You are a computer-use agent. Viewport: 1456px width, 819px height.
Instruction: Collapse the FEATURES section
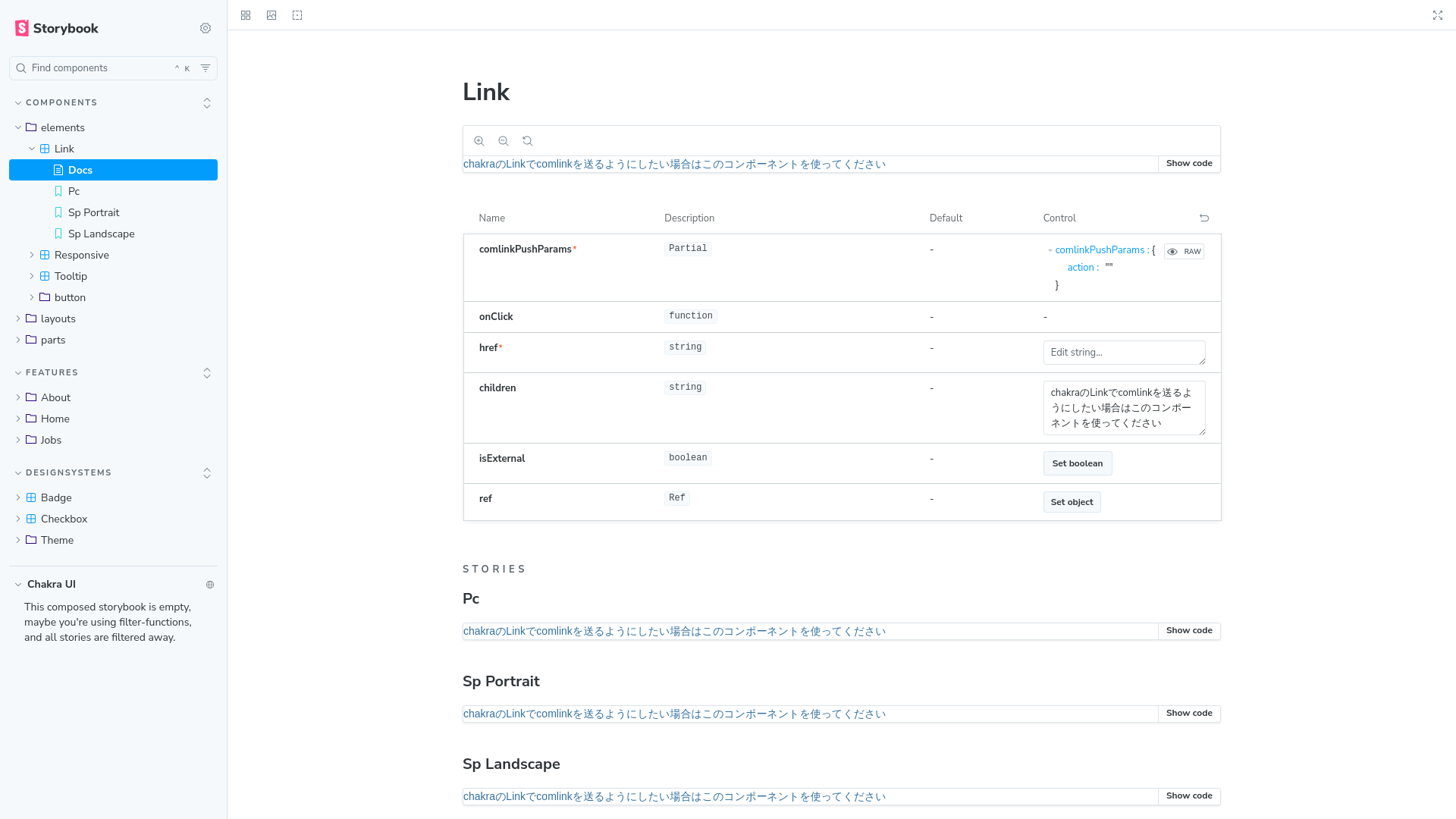coord(46,372)
